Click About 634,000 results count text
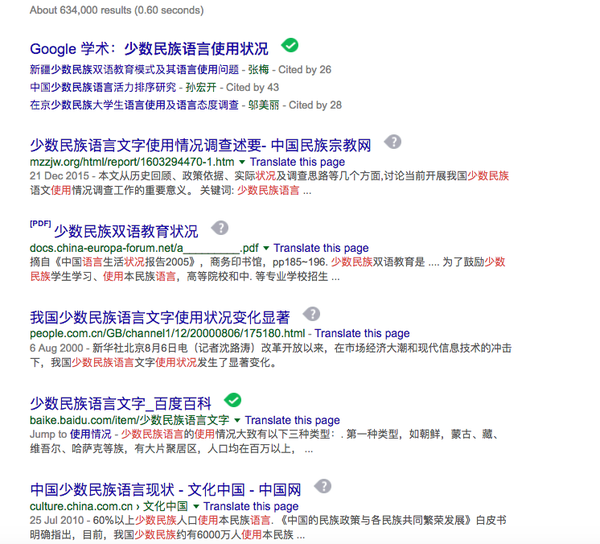Image resolution: width=600 pixels, height=544 pixels. tap(117, 10)
